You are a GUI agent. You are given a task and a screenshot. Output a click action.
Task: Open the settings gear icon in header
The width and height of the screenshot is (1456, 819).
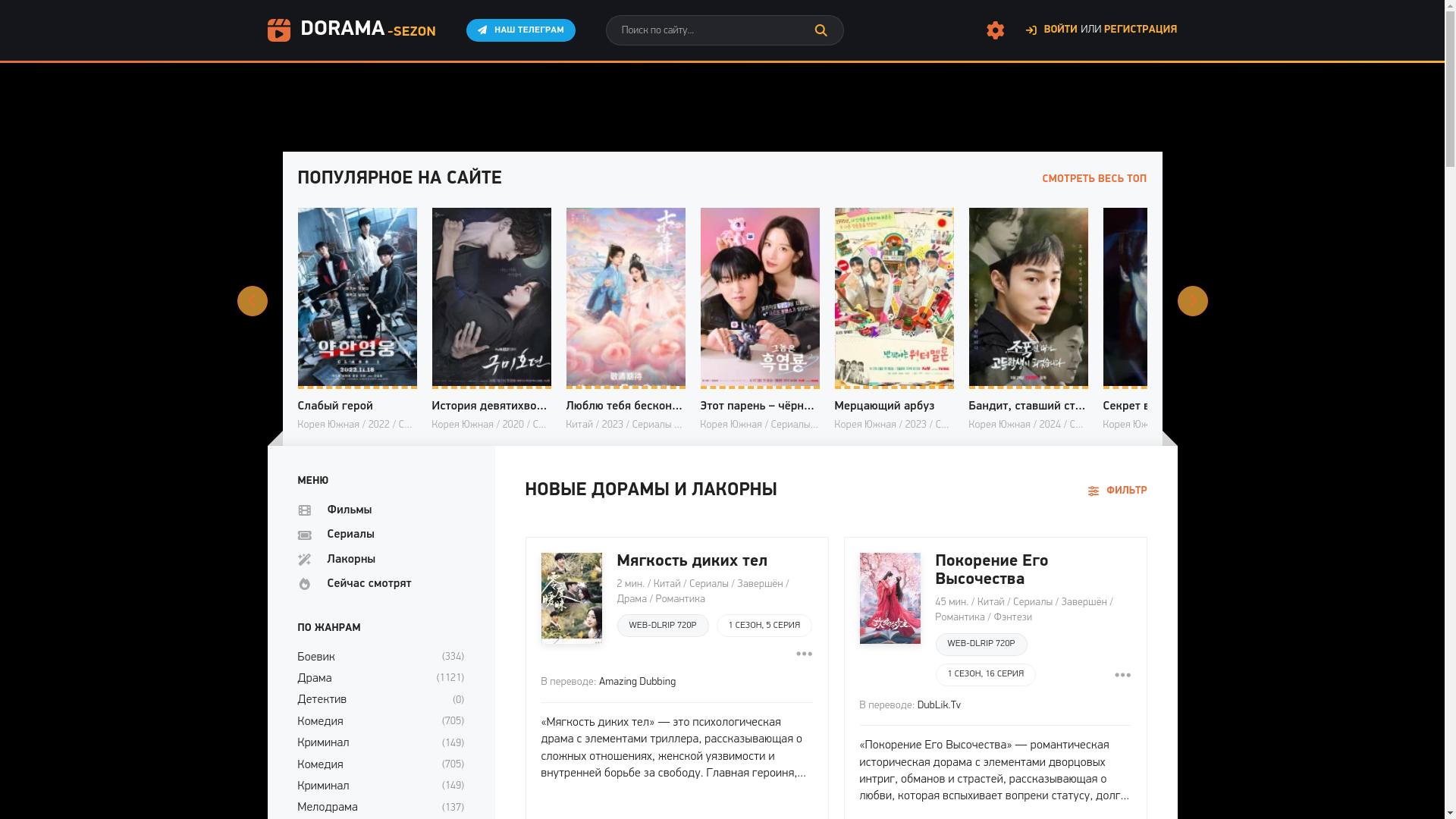coord(995,30)
